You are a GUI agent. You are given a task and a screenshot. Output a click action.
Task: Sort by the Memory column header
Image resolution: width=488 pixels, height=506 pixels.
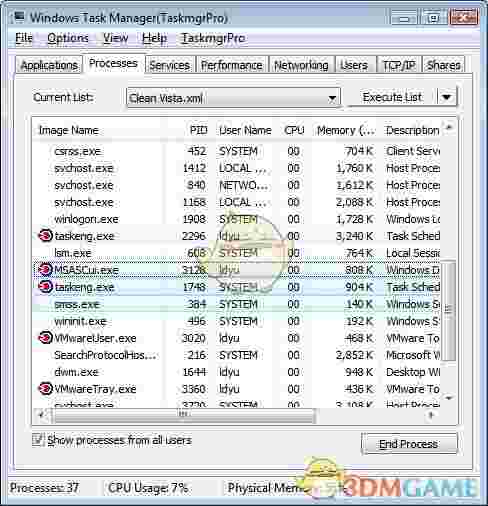coord(345,130)
